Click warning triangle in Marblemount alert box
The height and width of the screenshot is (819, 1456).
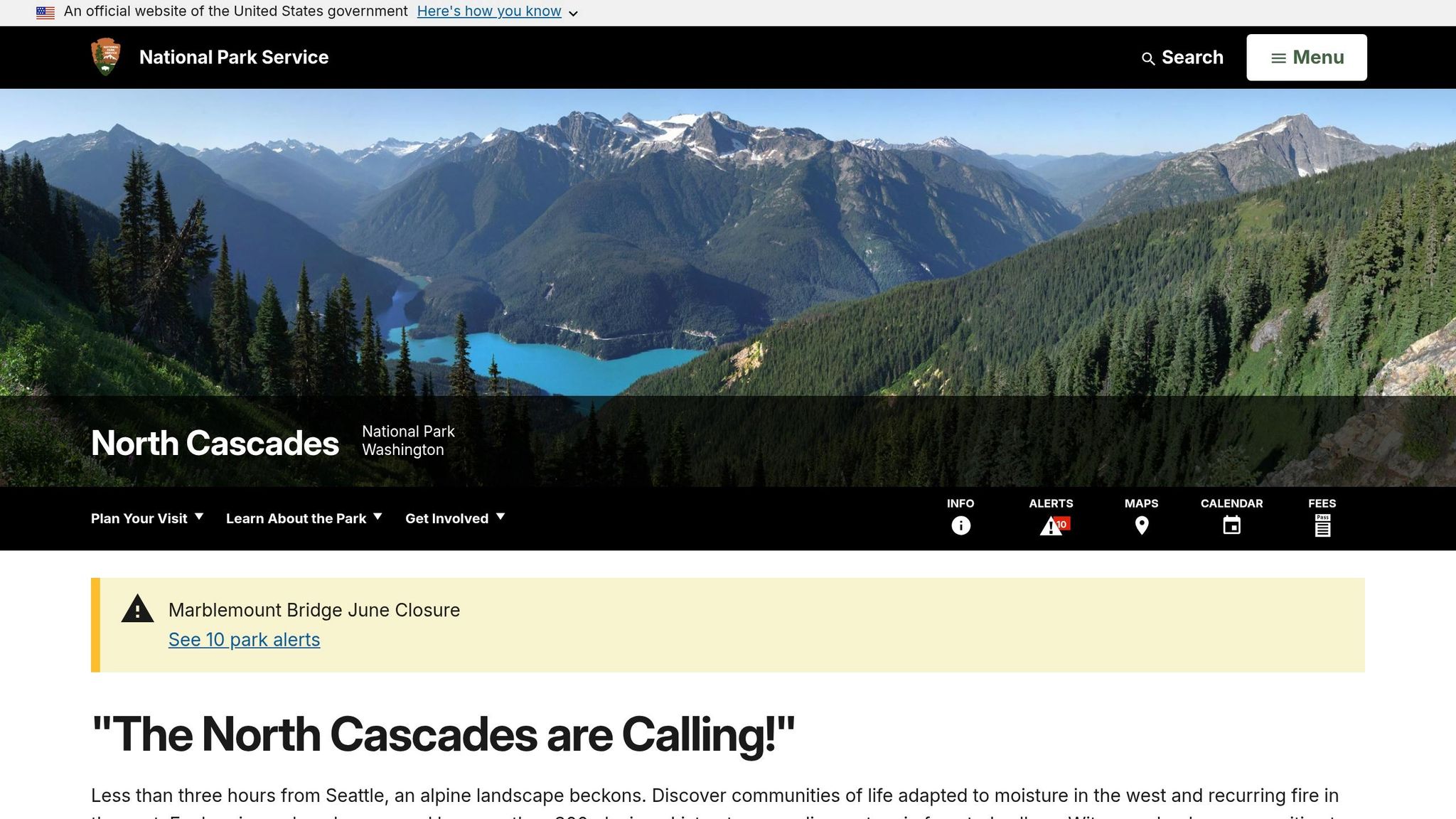point(138,609)
